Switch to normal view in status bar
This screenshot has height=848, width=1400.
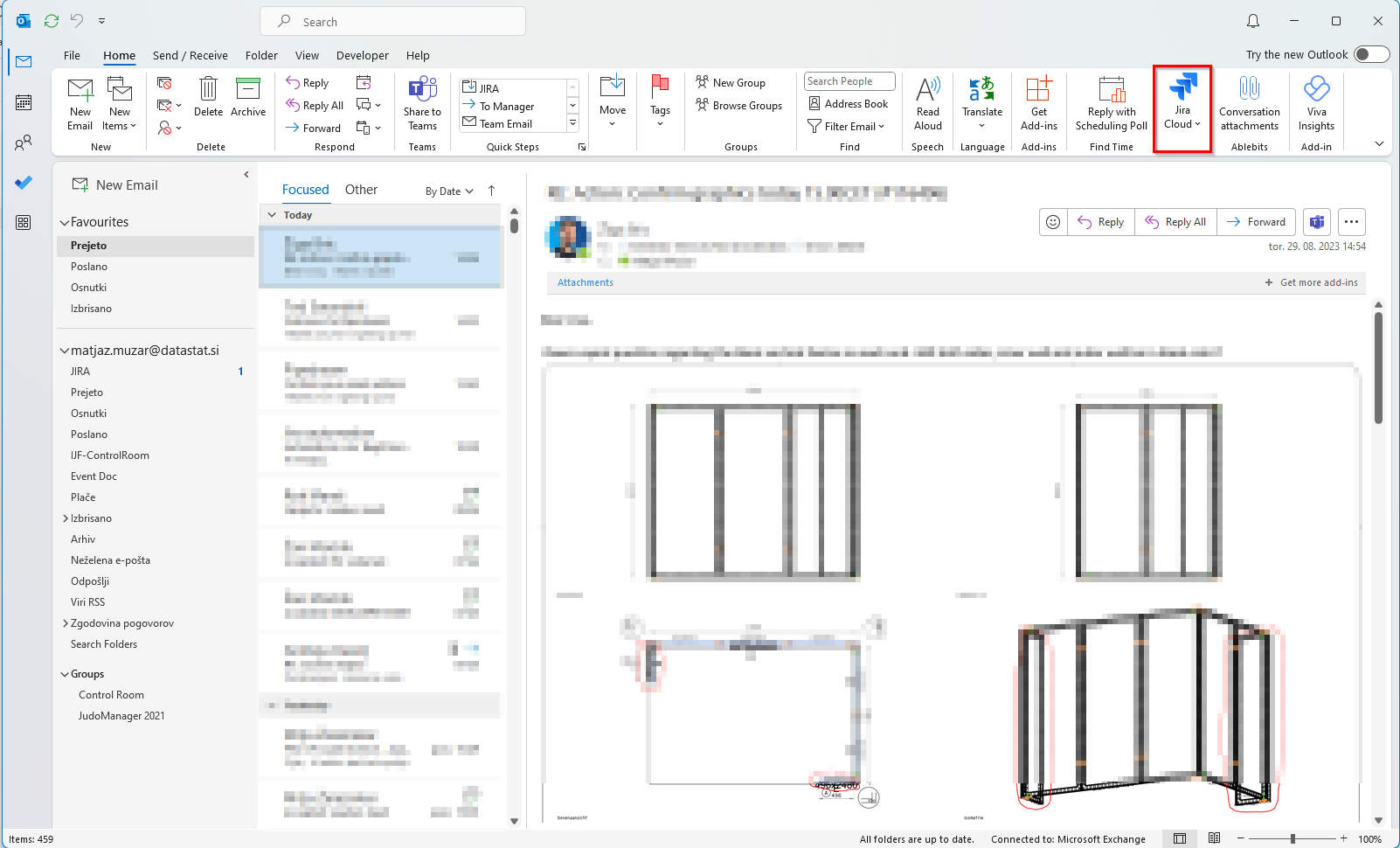[x=1180, y=838]
